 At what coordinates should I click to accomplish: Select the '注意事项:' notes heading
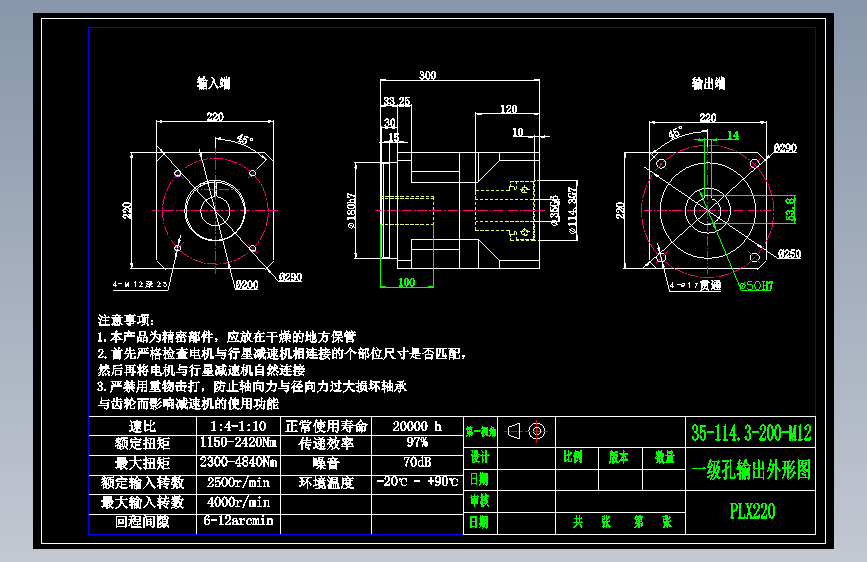126,320
